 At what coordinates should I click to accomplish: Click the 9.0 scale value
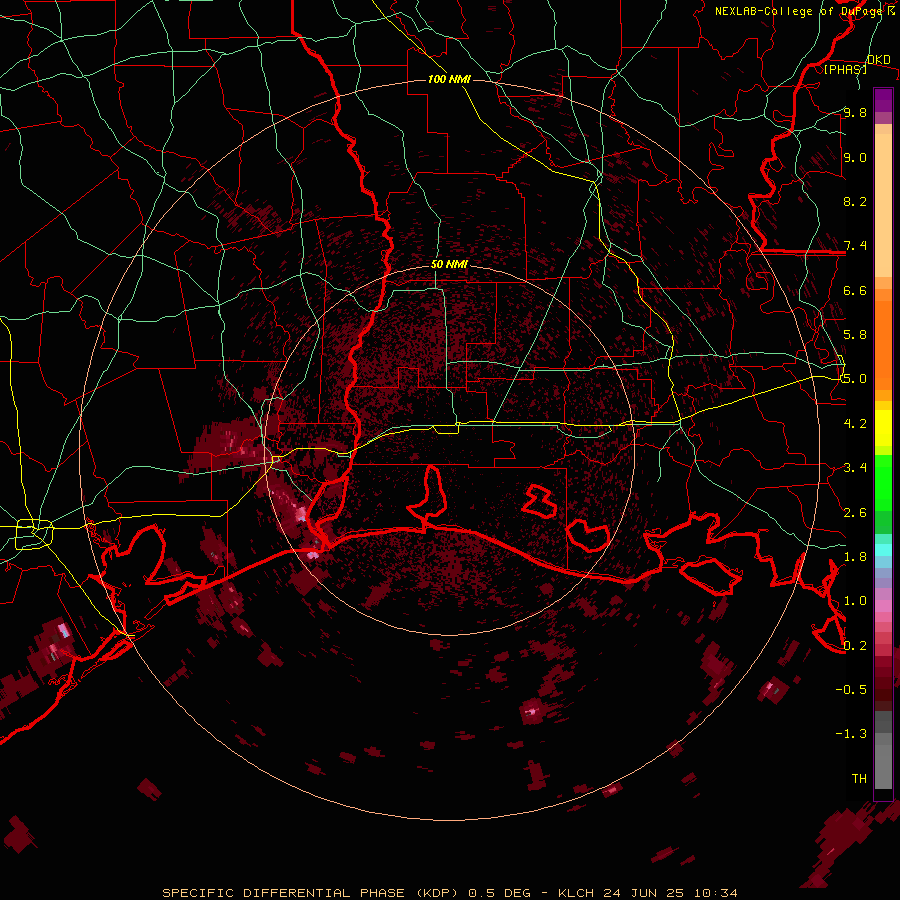(x=855, y=157)
